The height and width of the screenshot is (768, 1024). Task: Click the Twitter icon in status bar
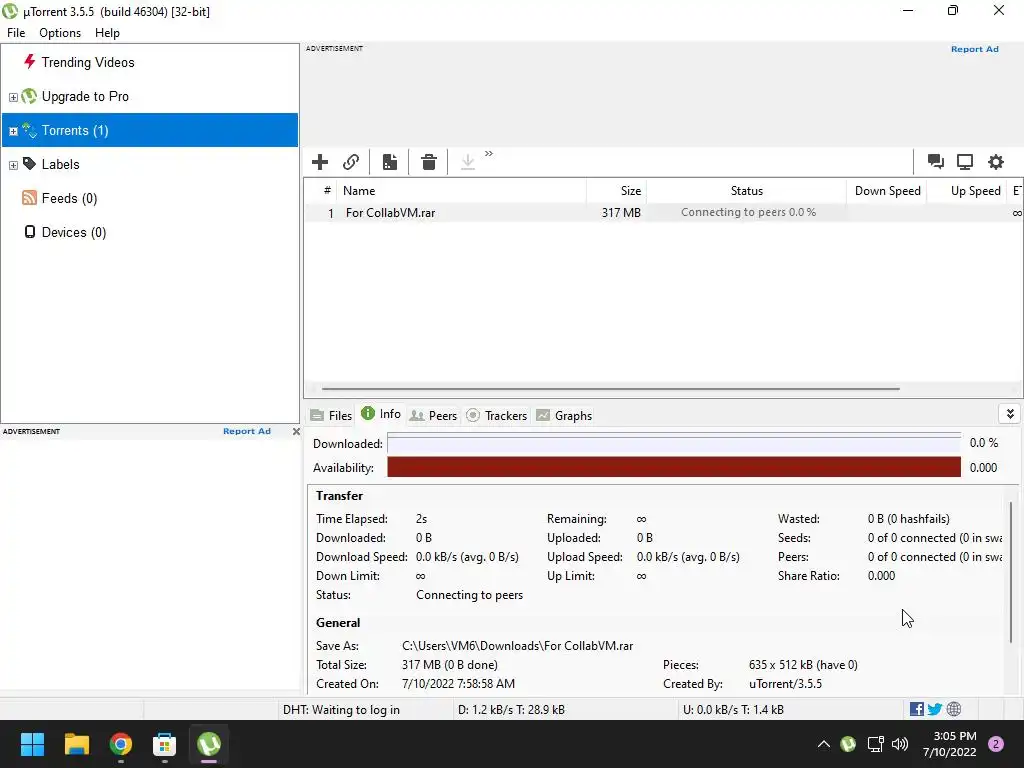click(935, 709)
